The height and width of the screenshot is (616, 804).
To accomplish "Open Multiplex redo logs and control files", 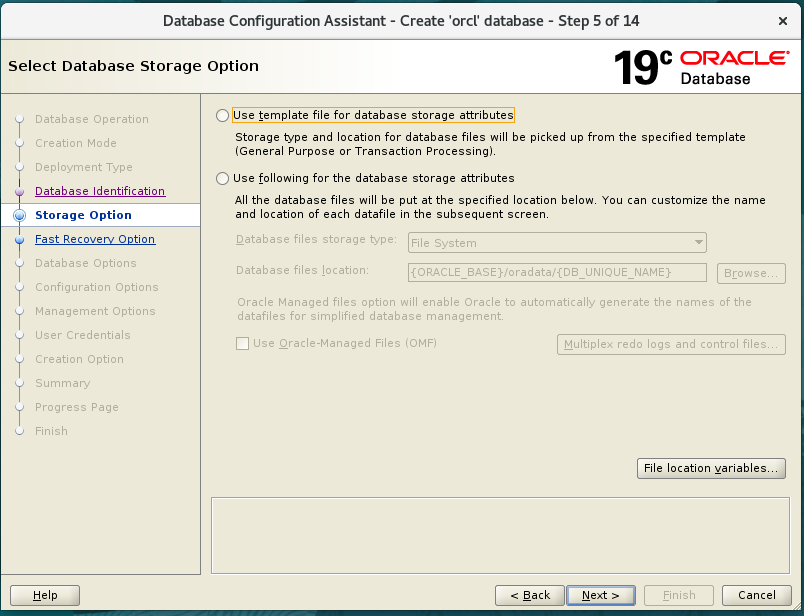I will (671, 344).
